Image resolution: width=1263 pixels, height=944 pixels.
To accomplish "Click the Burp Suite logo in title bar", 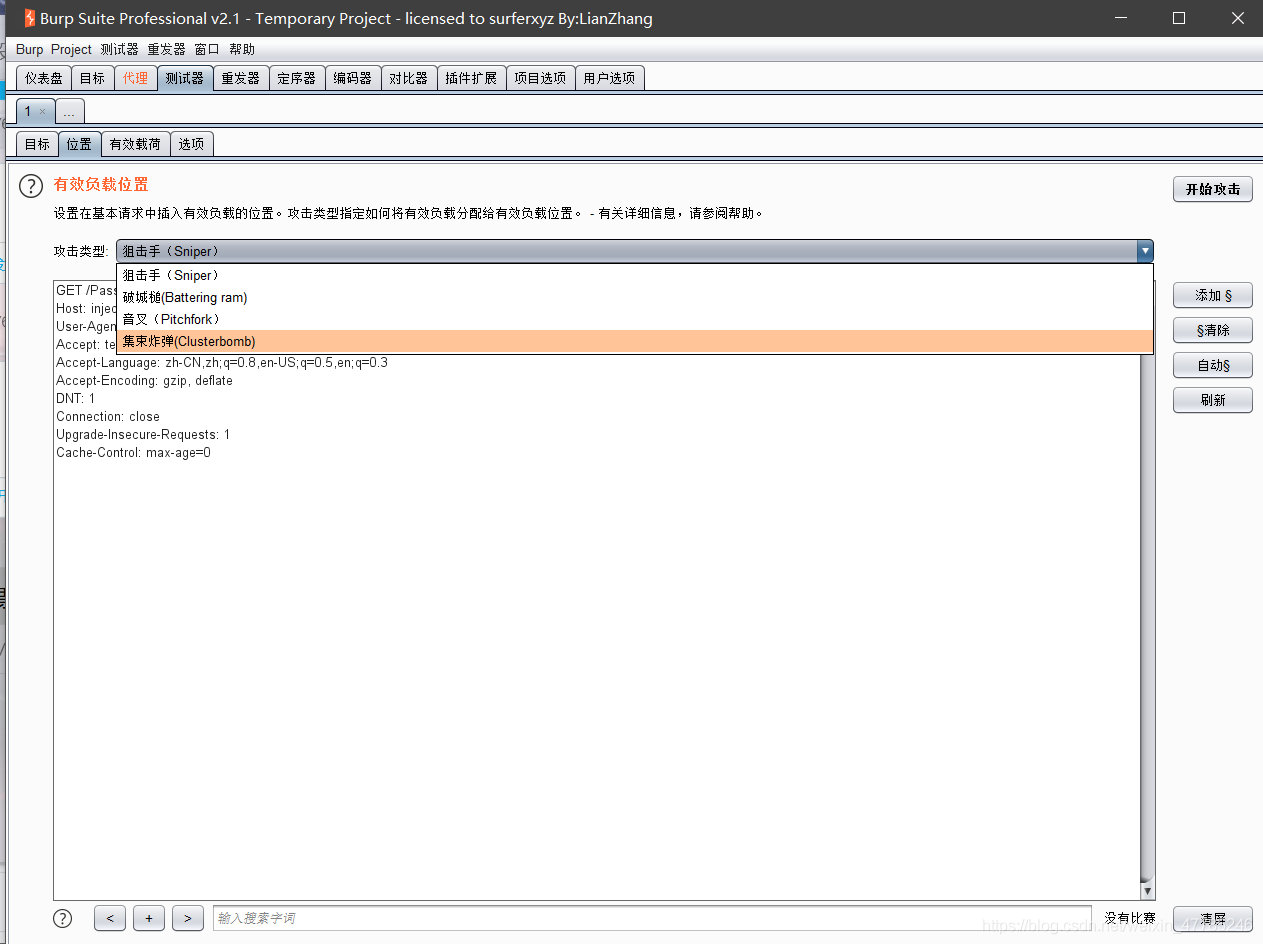I will click(29, 18).
